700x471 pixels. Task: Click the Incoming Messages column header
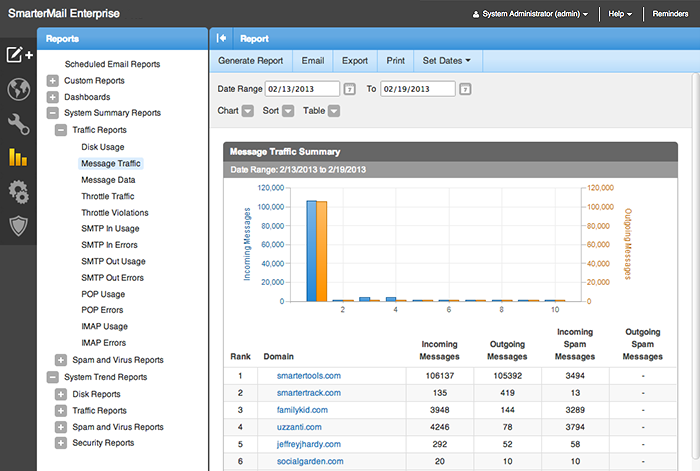click(x=439, y=350)
